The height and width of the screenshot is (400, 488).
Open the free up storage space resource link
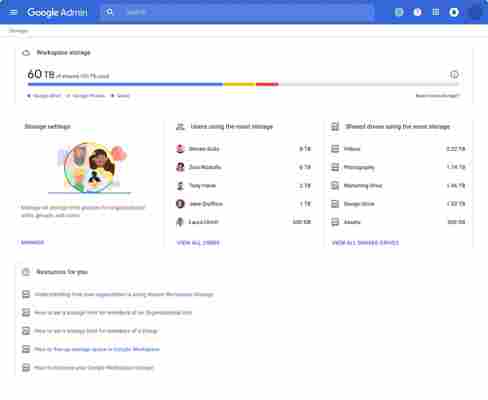coord(97,349)
